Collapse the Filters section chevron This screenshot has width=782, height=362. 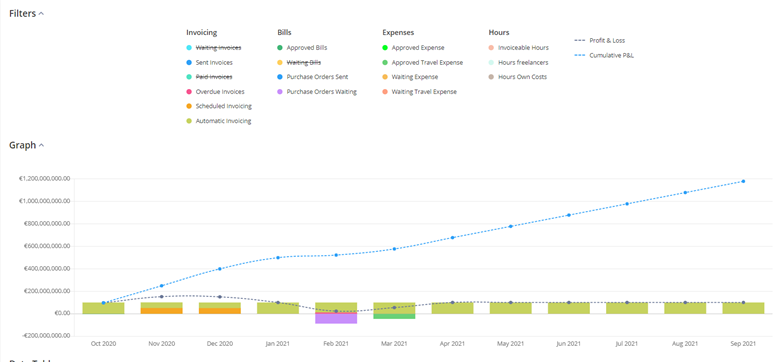tap(41, 14)
